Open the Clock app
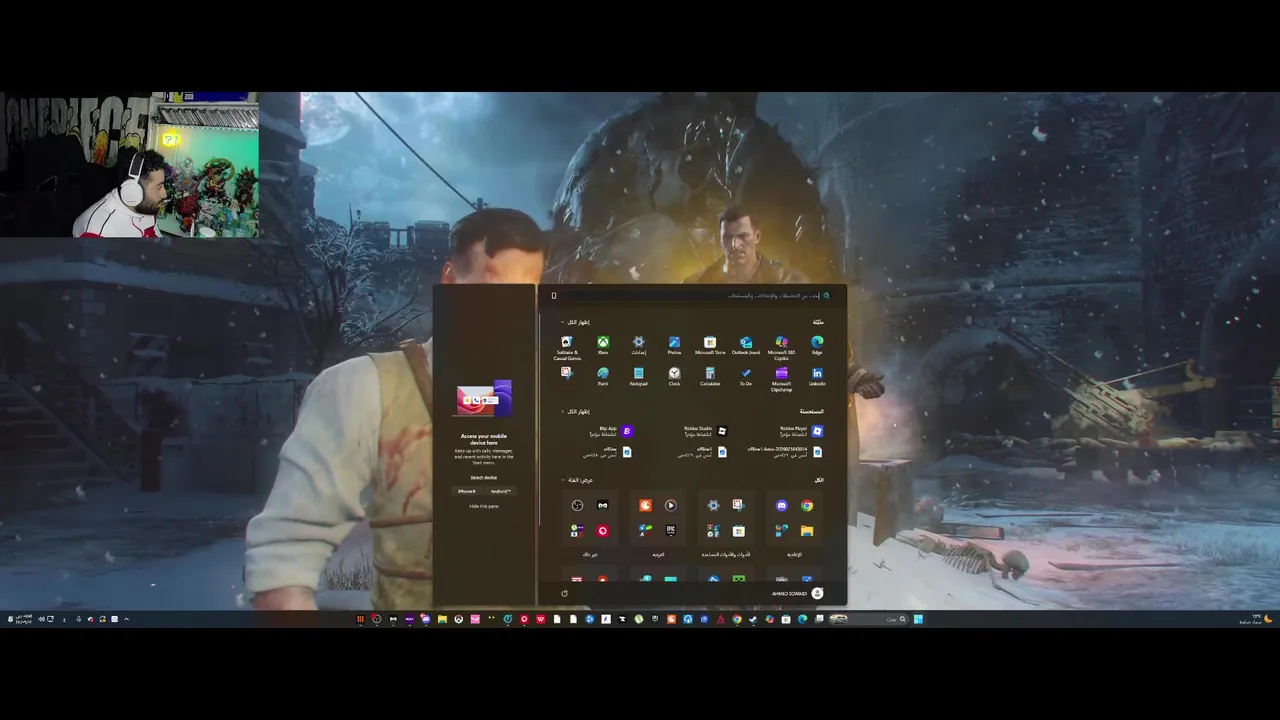Screen dimensions: 1280x720 [674, 376]
